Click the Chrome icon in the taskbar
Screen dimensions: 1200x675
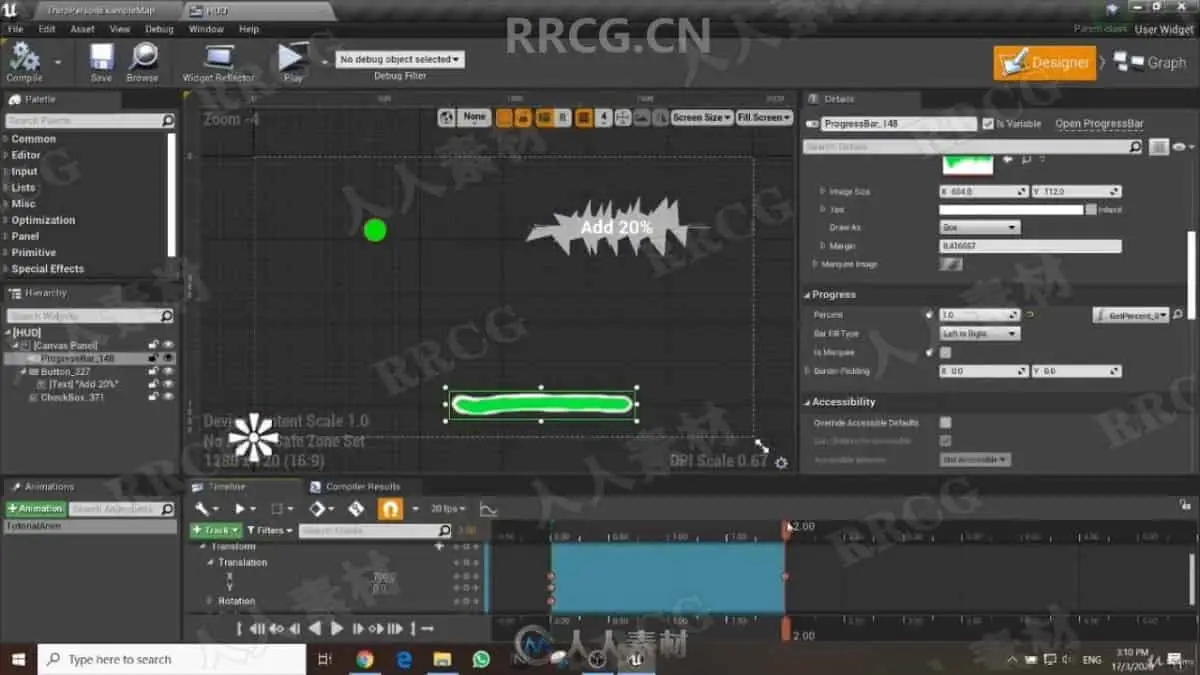coord(364,659)
